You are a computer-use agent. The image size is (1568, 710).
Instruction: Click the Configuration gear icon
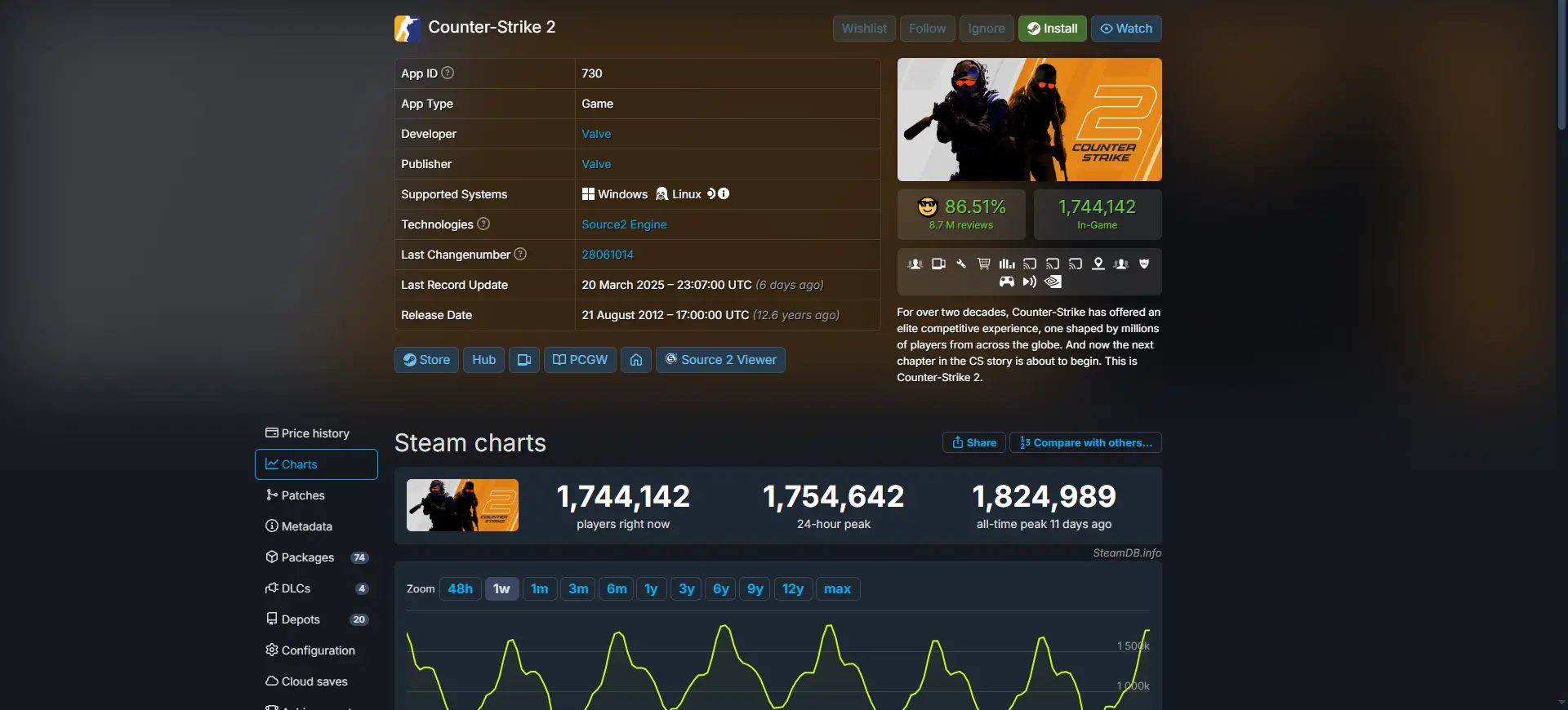pyautogui.click(x=272, y=650)
